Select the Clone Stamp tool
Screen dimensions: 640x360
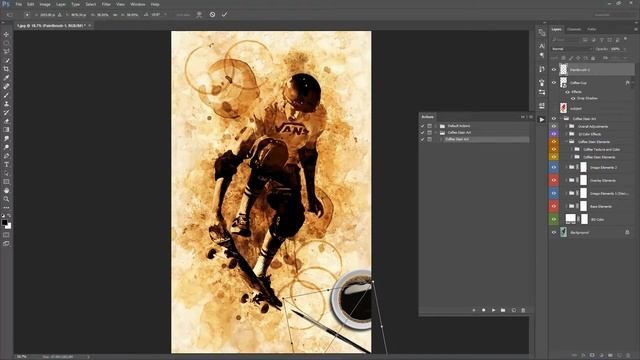[6, 104]
